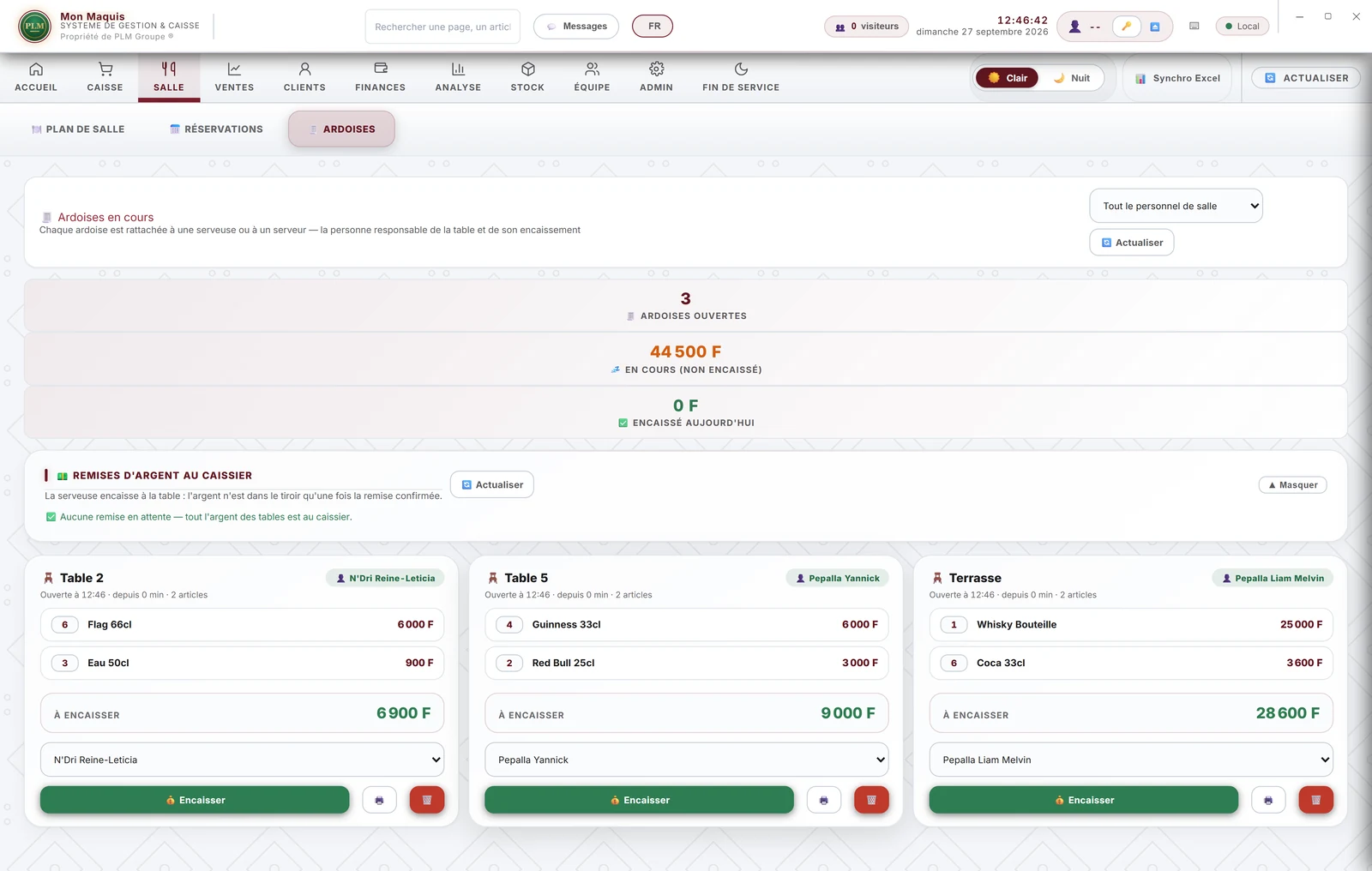Click Encaisser for Table 5
Image resolution: width=1372 pixels, height=871 pixels.
(639, 800)
